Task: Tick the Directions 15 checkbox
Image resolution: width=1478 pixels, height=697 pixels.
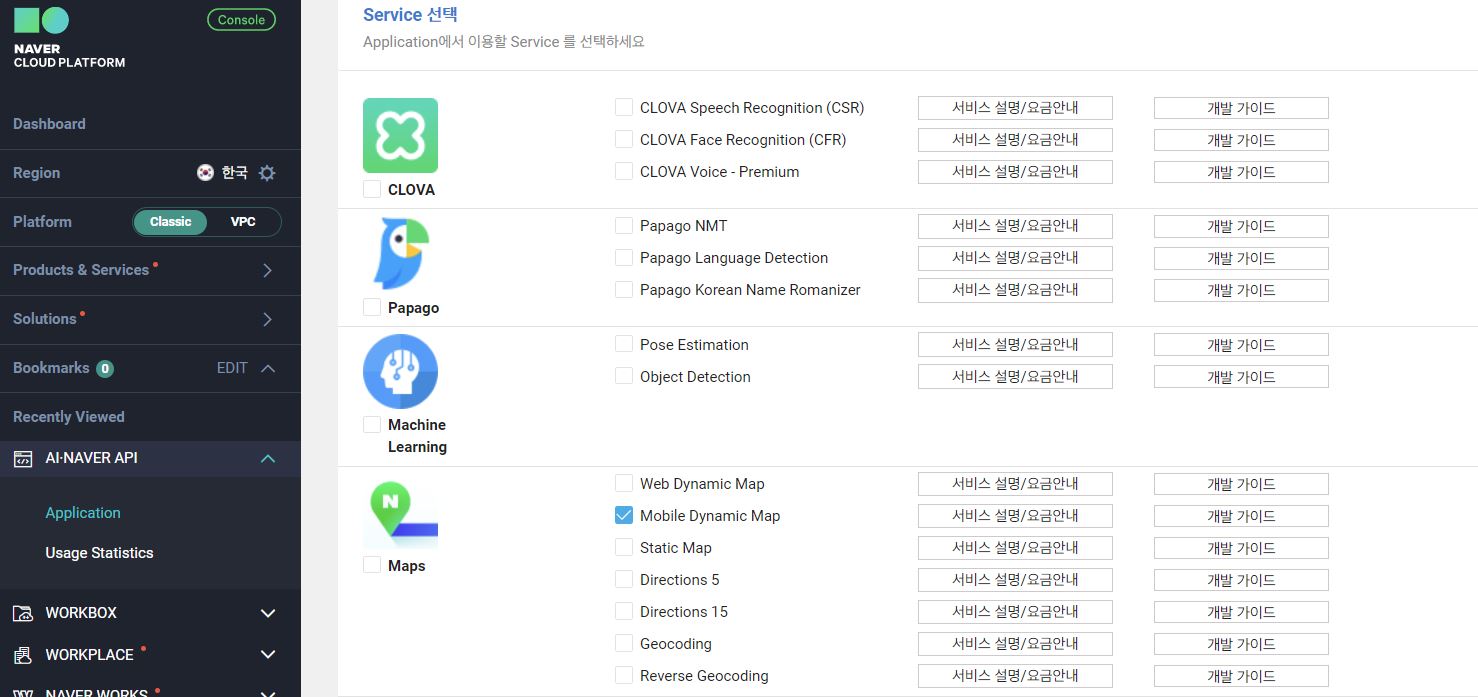Action: (624, 611)
